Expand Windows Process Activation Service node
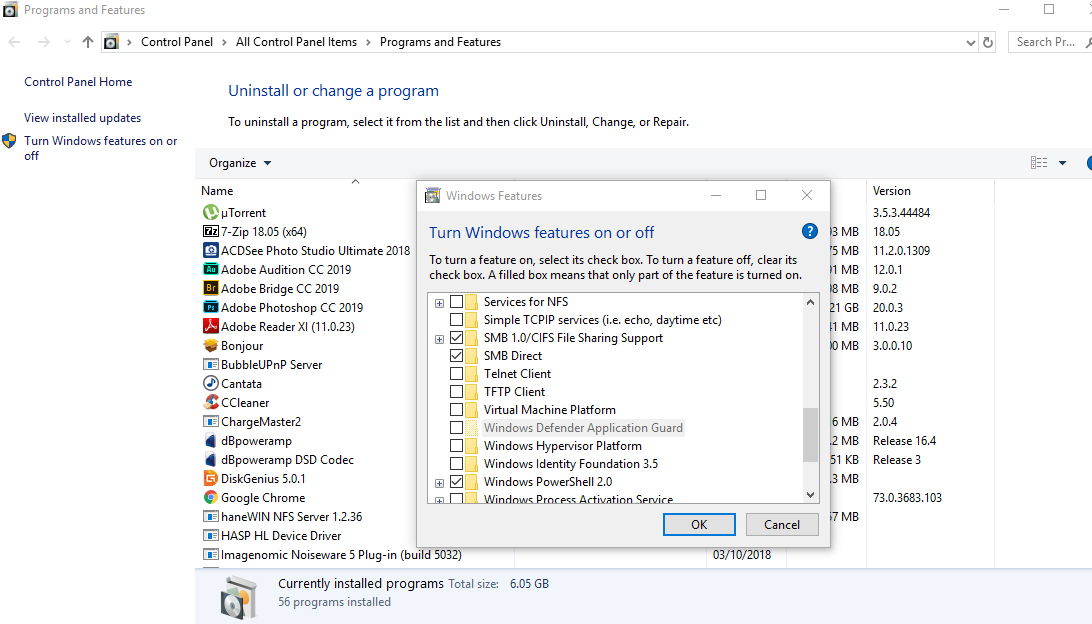This screenshot has height=624, width=1092. tap(439, 500)
